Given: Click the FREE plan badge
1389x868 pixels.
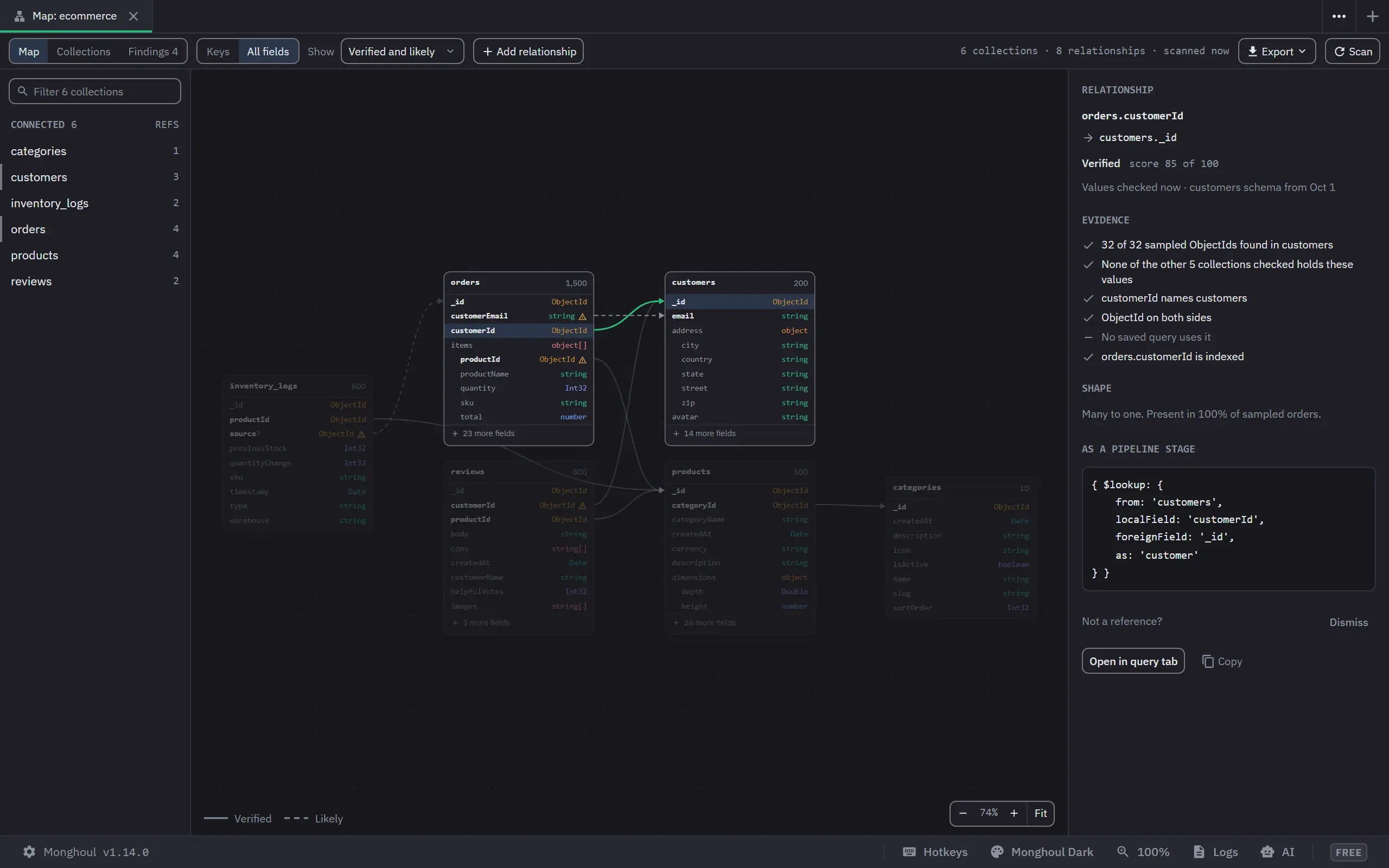Looking at the screenshot, I should click(x=1348, y=852).
